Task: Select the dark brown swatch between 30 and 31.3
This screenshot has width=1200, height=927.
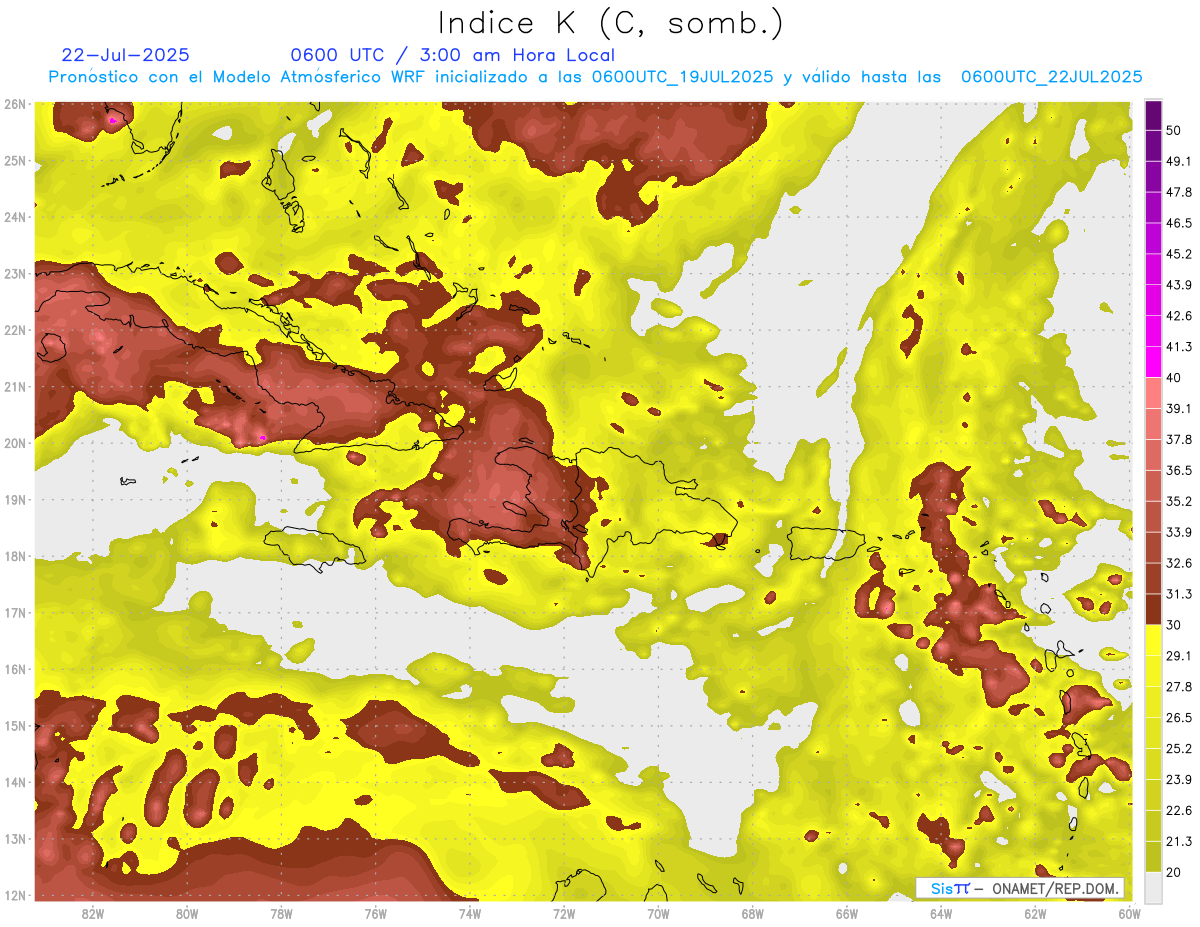Action: [x=1153, y=609]
